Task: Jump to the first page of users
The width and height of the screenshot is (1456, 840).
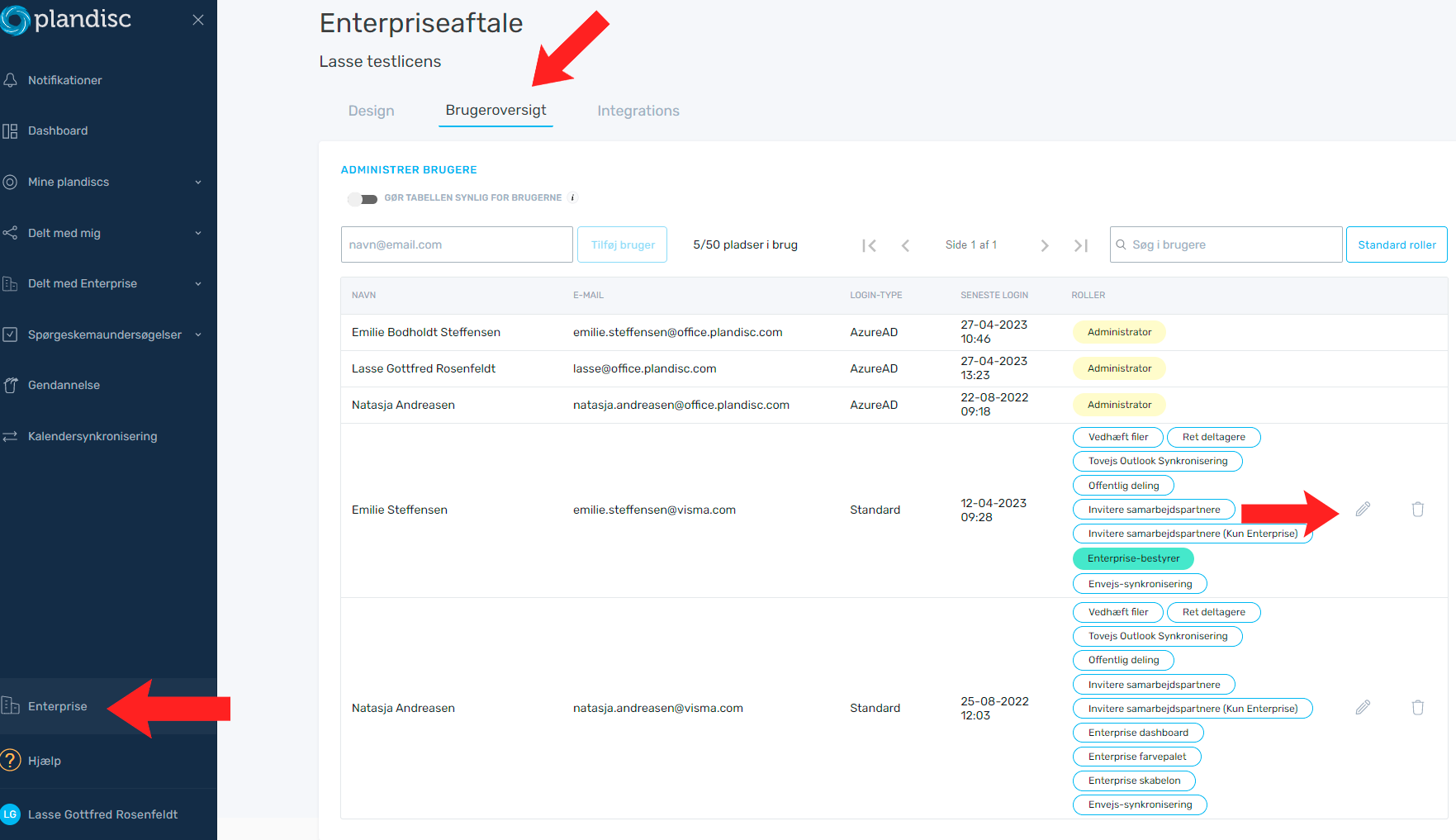Action: click(x=869, y=245)
